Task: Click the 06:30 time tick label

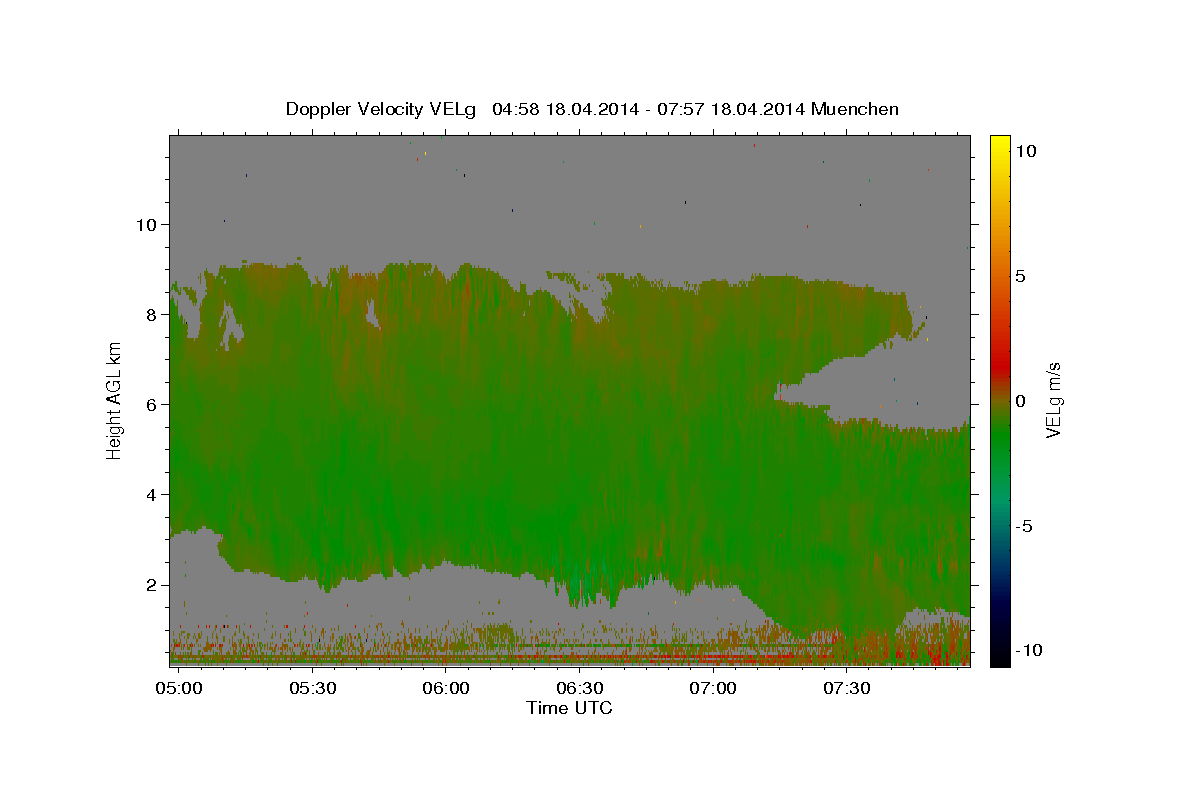Action: point(580,689)
